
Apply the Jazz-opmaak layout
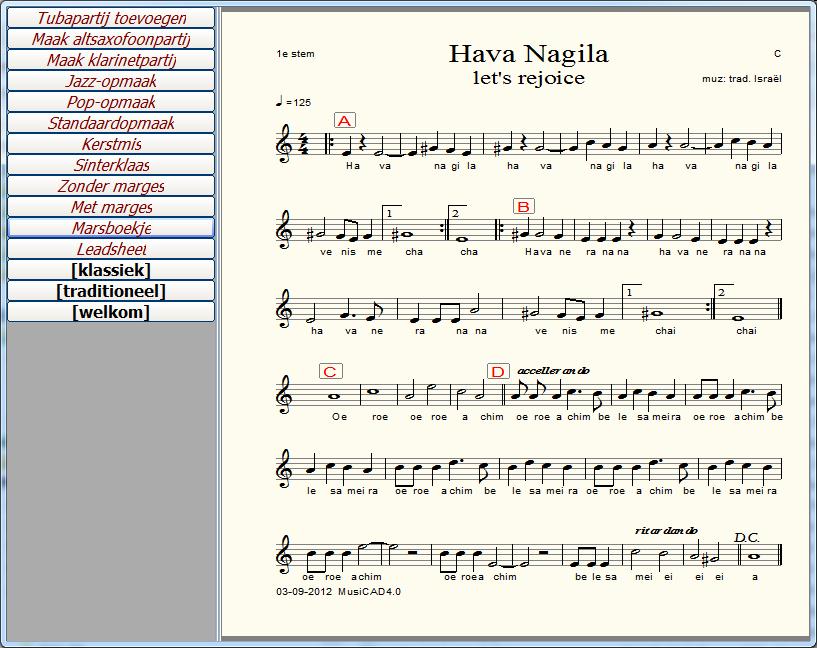111,81
